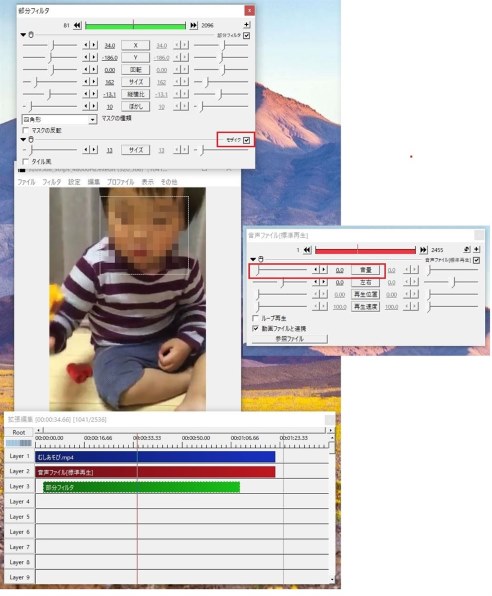The height and width of the screenshot is (596, 492).
Task: Select 音声ファイル[標準再生] clip on Layer 2
Action: pos(155,472)
